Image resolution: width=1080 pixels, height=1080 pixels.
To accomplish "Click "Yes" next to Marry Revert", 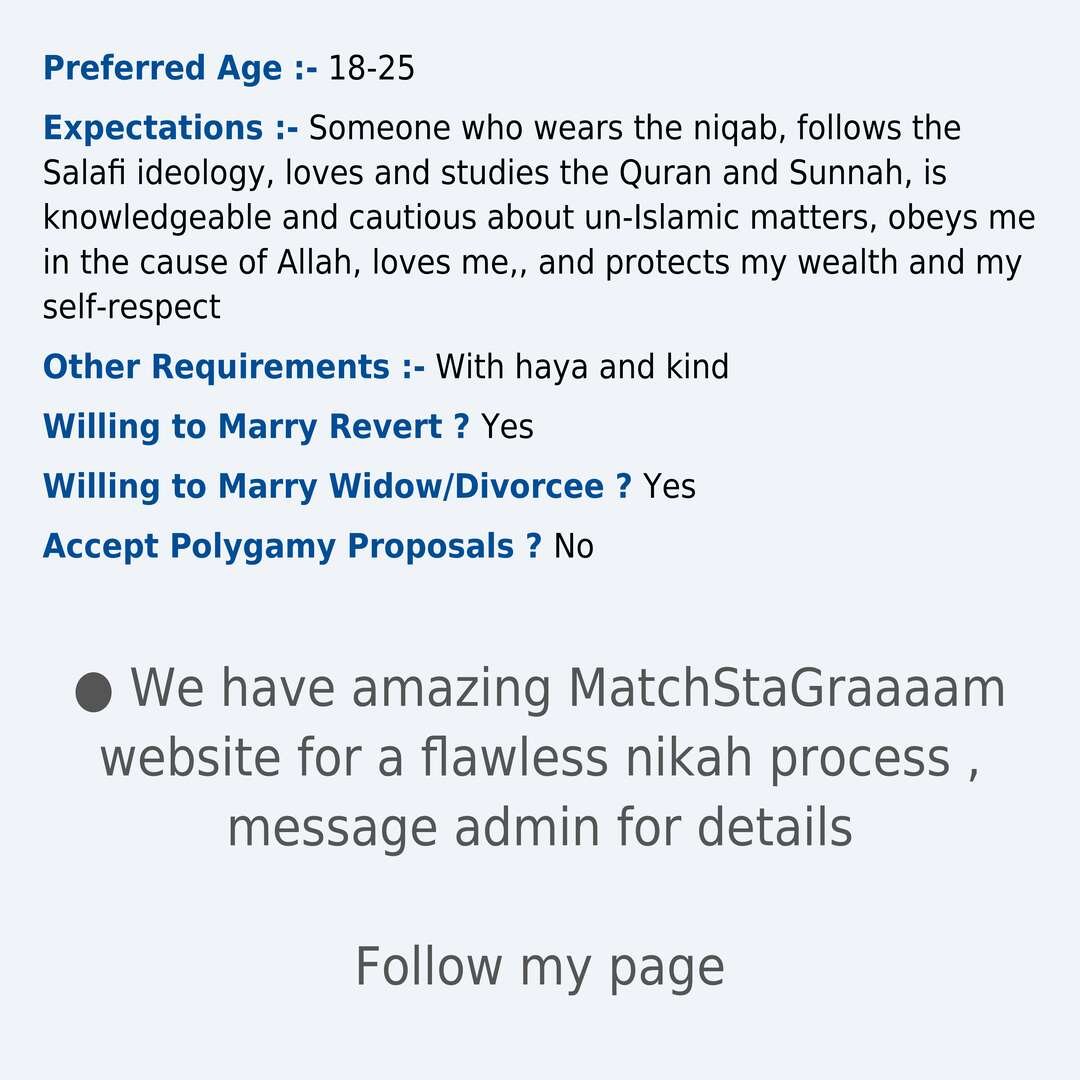I will [507, 427].
